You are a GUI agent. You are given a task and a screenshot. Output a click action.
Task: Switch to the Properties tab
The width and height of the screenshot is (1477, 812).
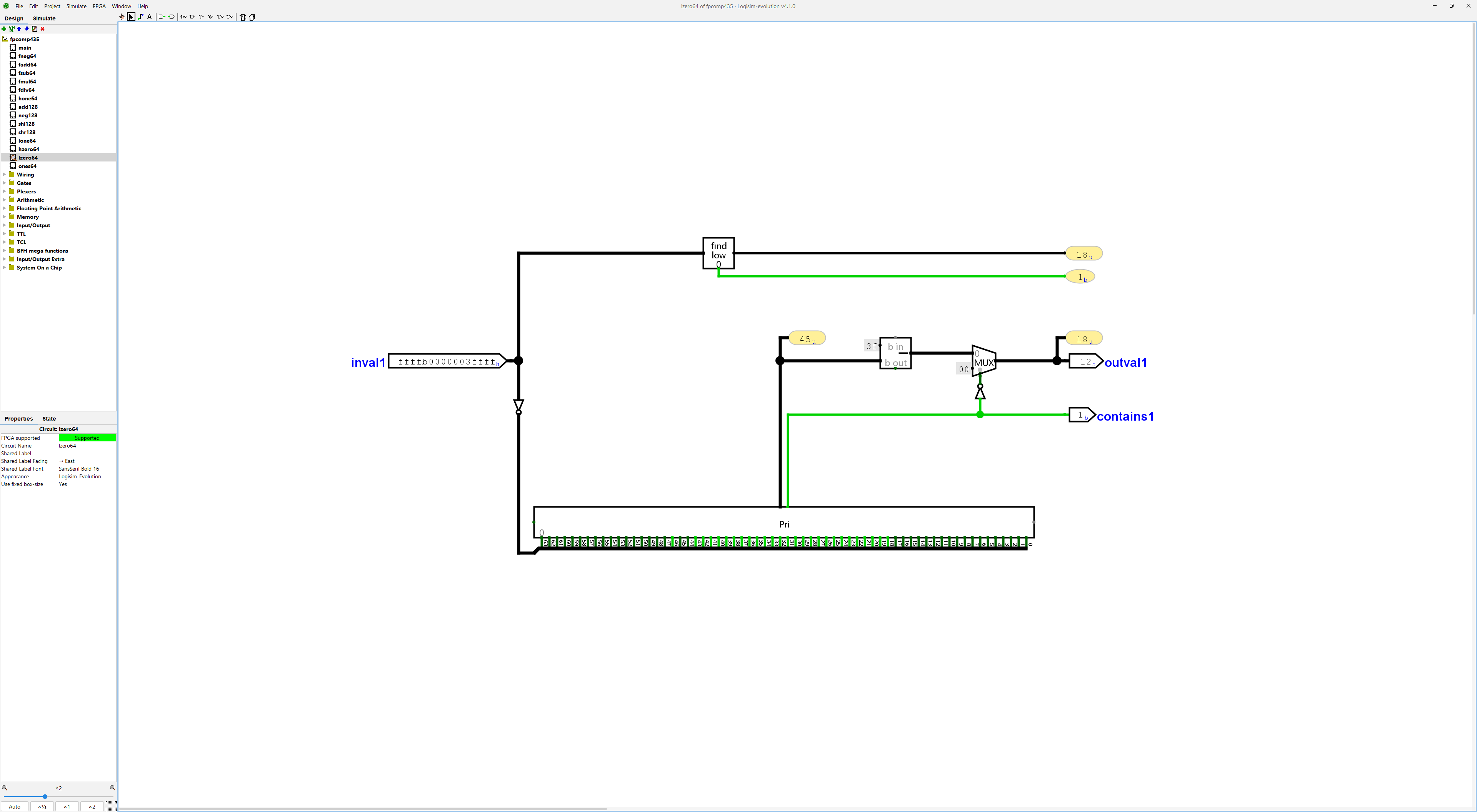tap(18, 418)
